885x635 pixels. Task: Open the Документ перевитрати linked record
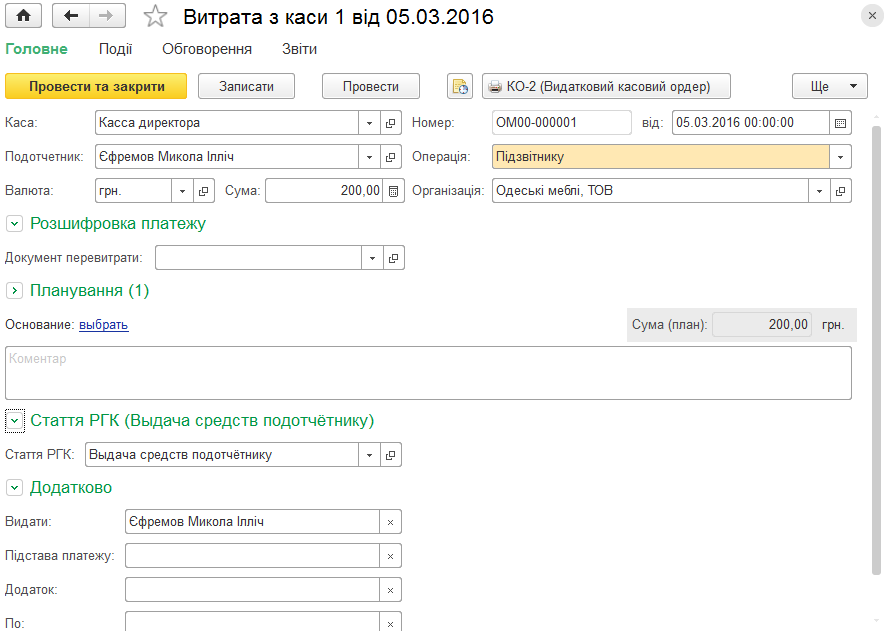click(394, 258)
